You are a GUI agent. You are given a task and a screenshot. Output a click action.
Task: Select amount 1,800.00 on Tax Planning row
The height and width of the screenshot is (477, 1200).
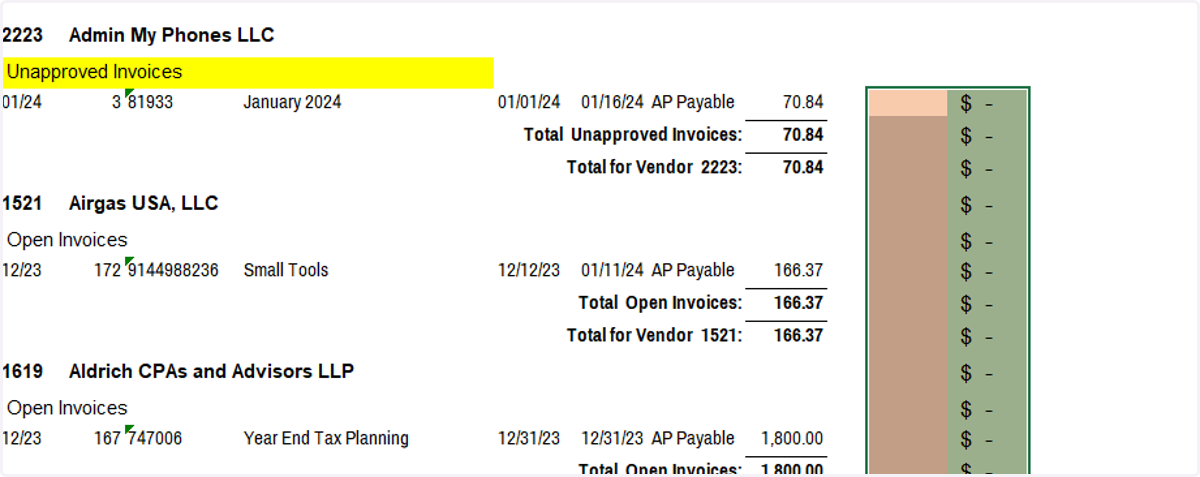click(x=792, y=438)
